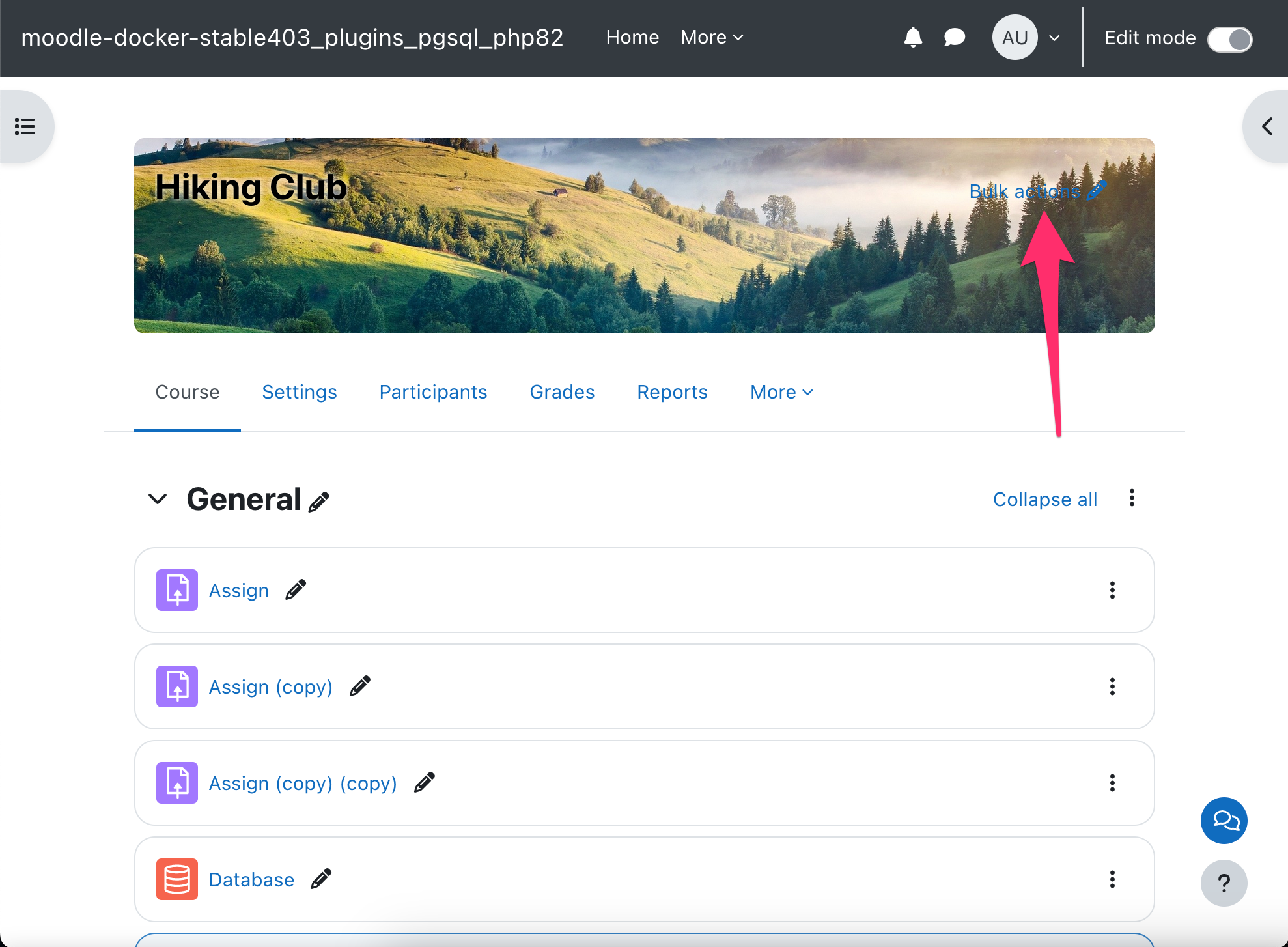Open the kebab menu for Assign (copy)
Screen dimensions: 1288x947
(1112, 686)
